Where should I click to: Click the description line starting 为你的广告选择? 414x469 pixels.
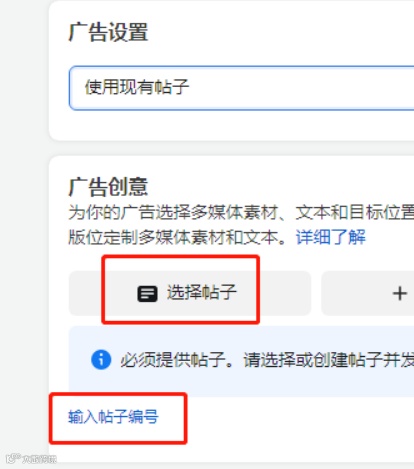(x=241, y=212)
